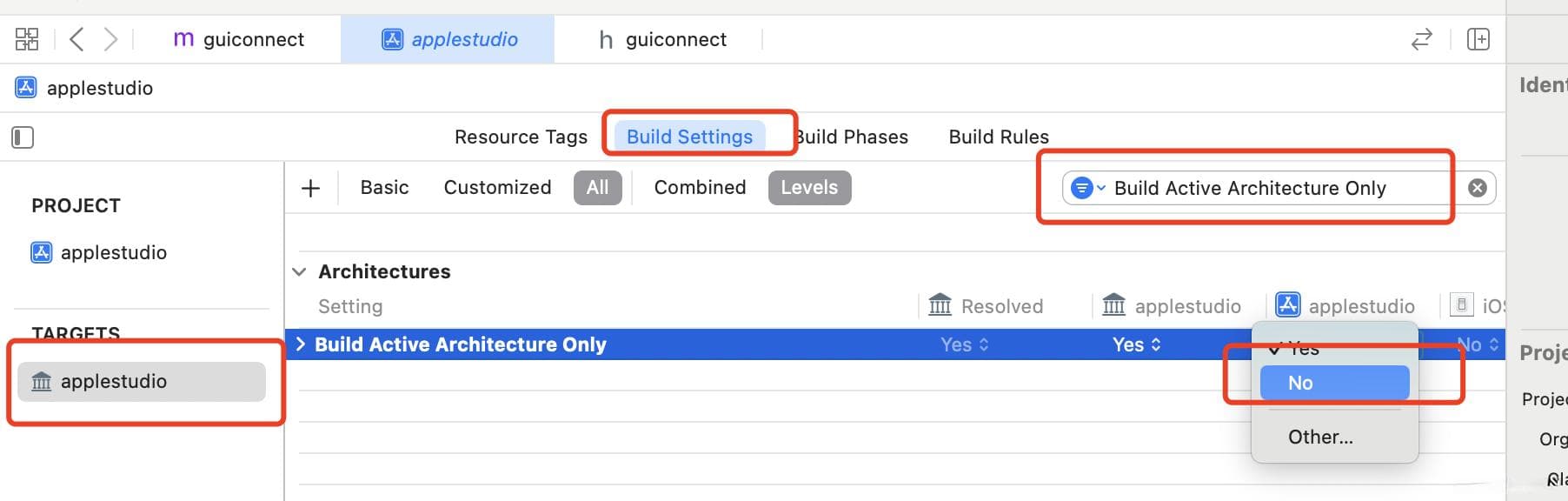Image resolution: width=1568 pixels, height=501 pixels.
Task: Add a build setting with the plus icon
Action: click(x=310, y=188)
